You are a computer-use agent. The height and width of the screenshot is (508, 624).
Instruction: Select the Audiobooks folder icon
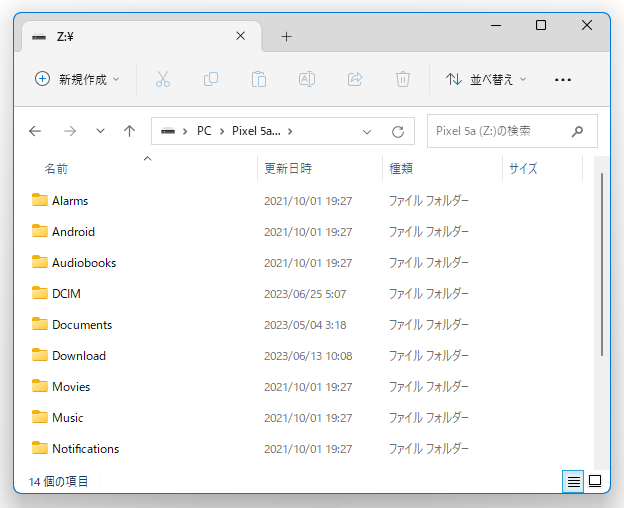40,262
